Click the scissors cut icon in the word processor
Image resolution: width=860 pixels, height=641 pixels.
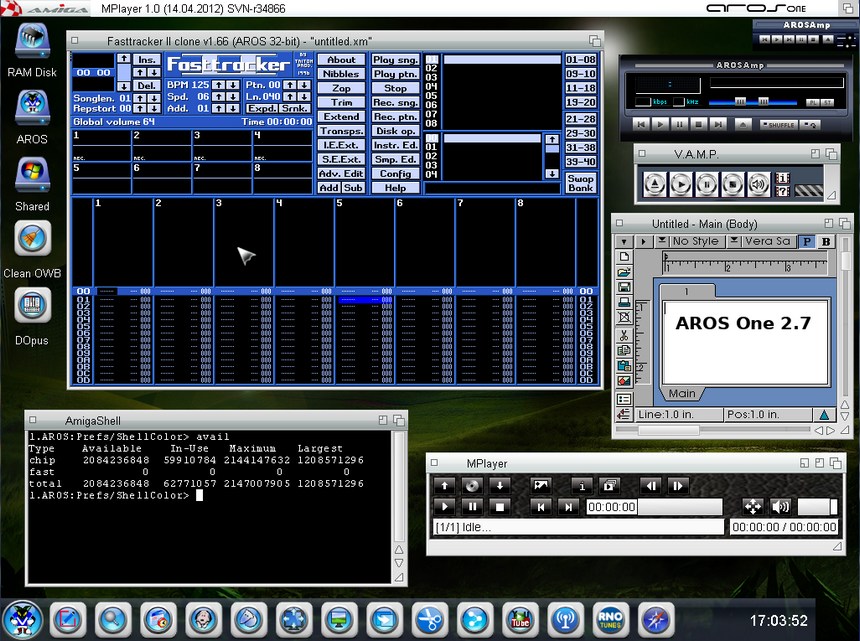624,335
